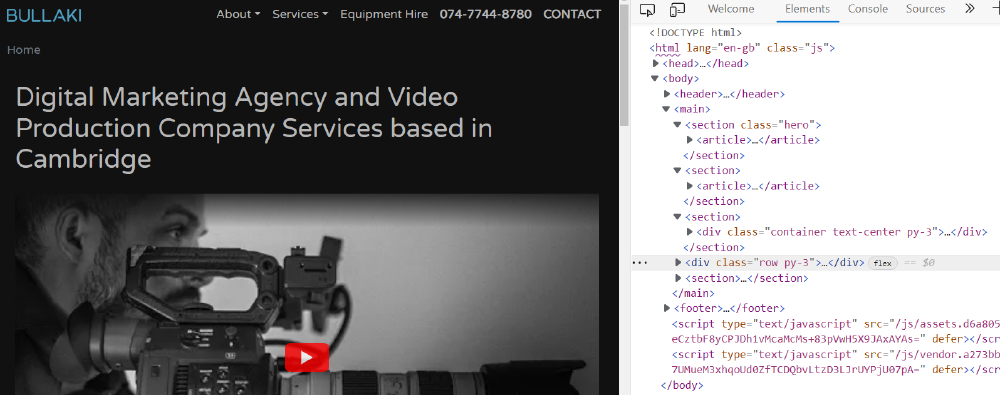The height and width of the screenshot is (395, 1000).
Task: Go to Equipment Hire page
Action: [x=384, y=14]
